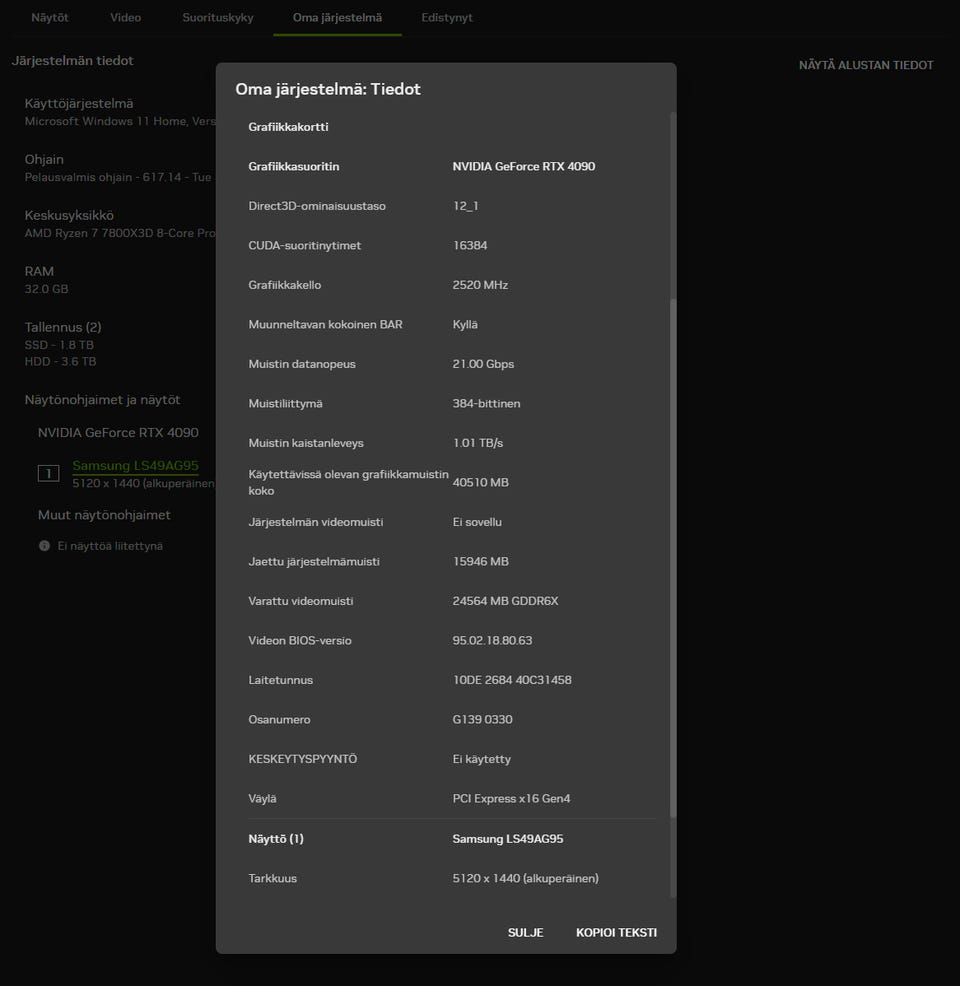Click the dialog's vertical scrollbar

click(x=673, y=558)
